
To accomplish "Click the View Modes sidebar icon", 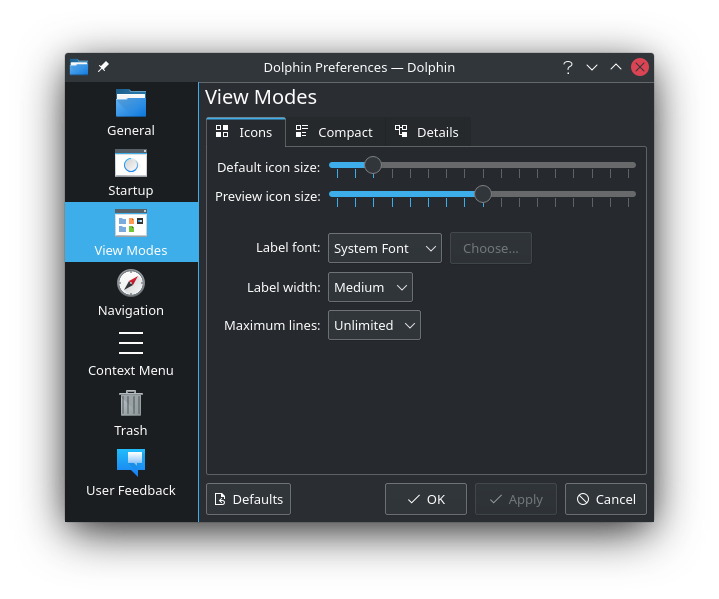I will [x=131, y=223].
